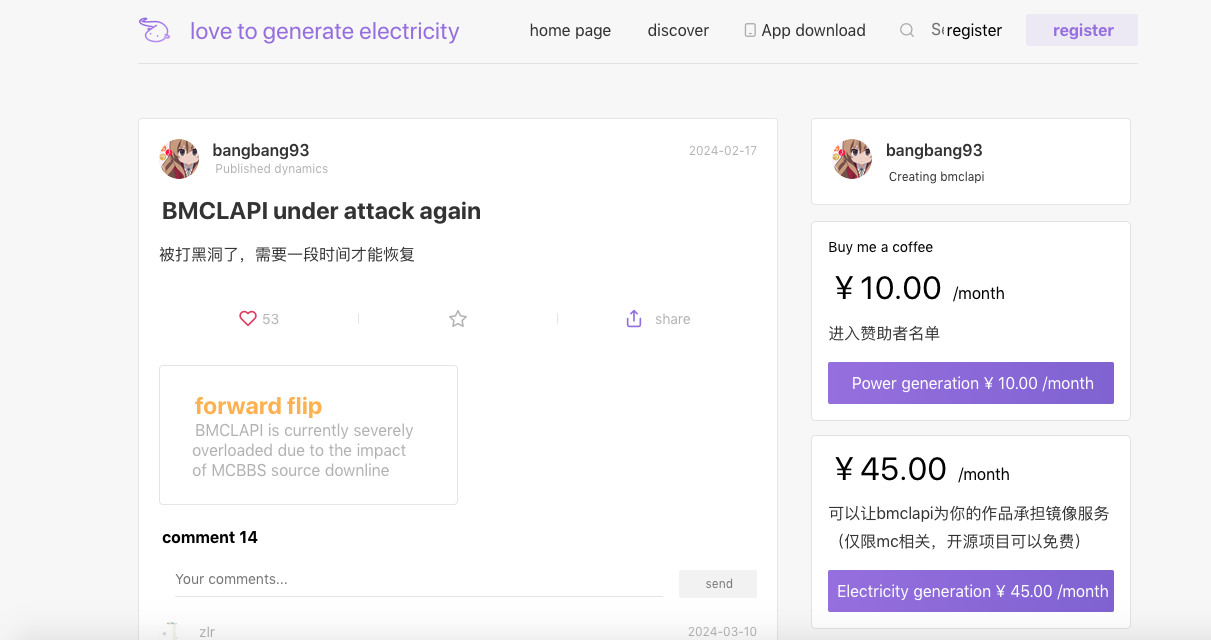
Task: Click the share arrow icon
Action: 634,319
